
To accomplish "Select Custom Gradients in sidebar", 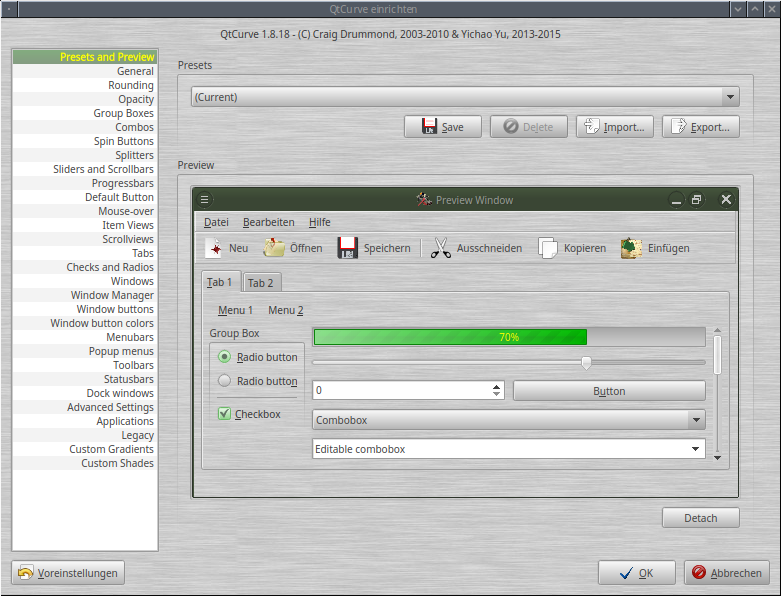I will click(x=85, y=449).
